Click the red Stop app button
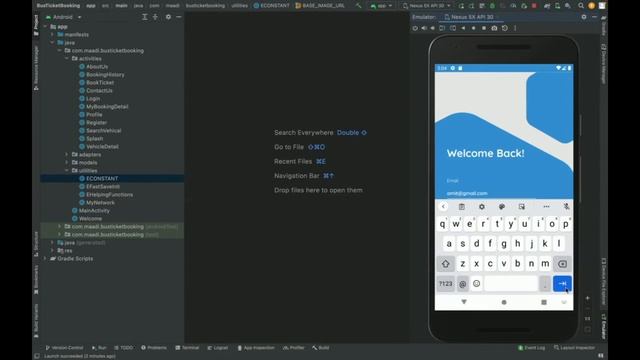This screenshot has height=360, width=640. click(534, 6)
